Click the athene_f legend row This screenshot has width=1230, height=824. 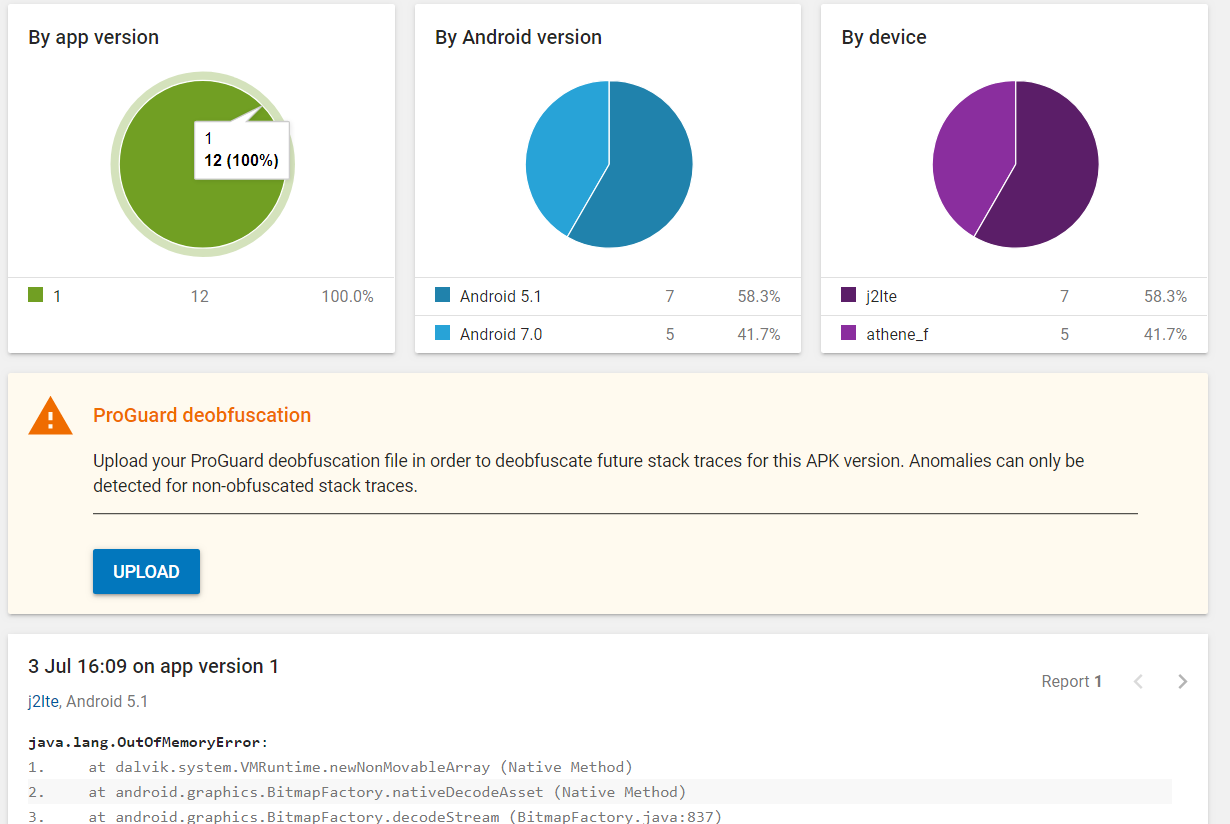point(1013,334)
